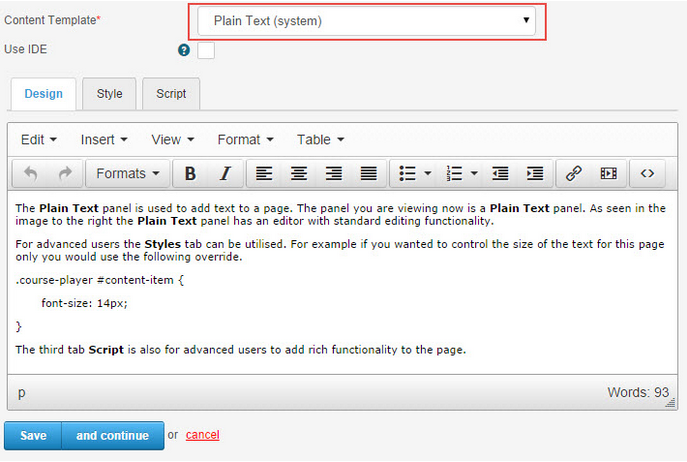Image resolution: width=687 pixels, height=462 pixels.
Task: Click the cancel link
Action: (202, 435)
